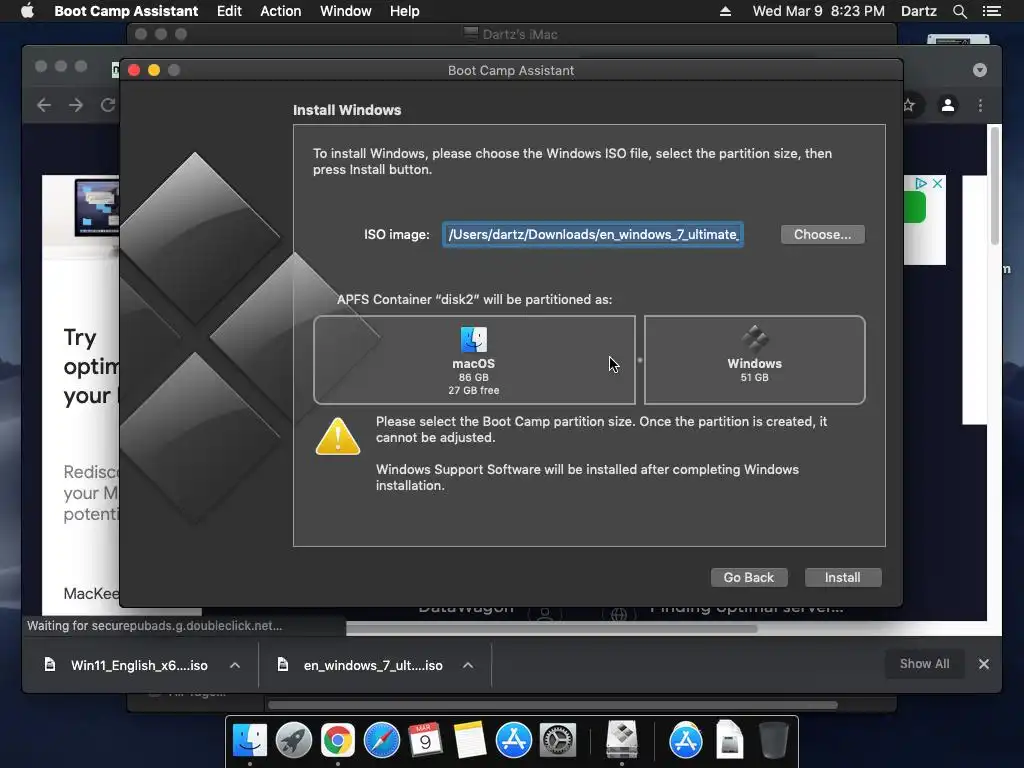Open Trash from the Dock
Viewport: 1024px width, 768px height.
774,741
